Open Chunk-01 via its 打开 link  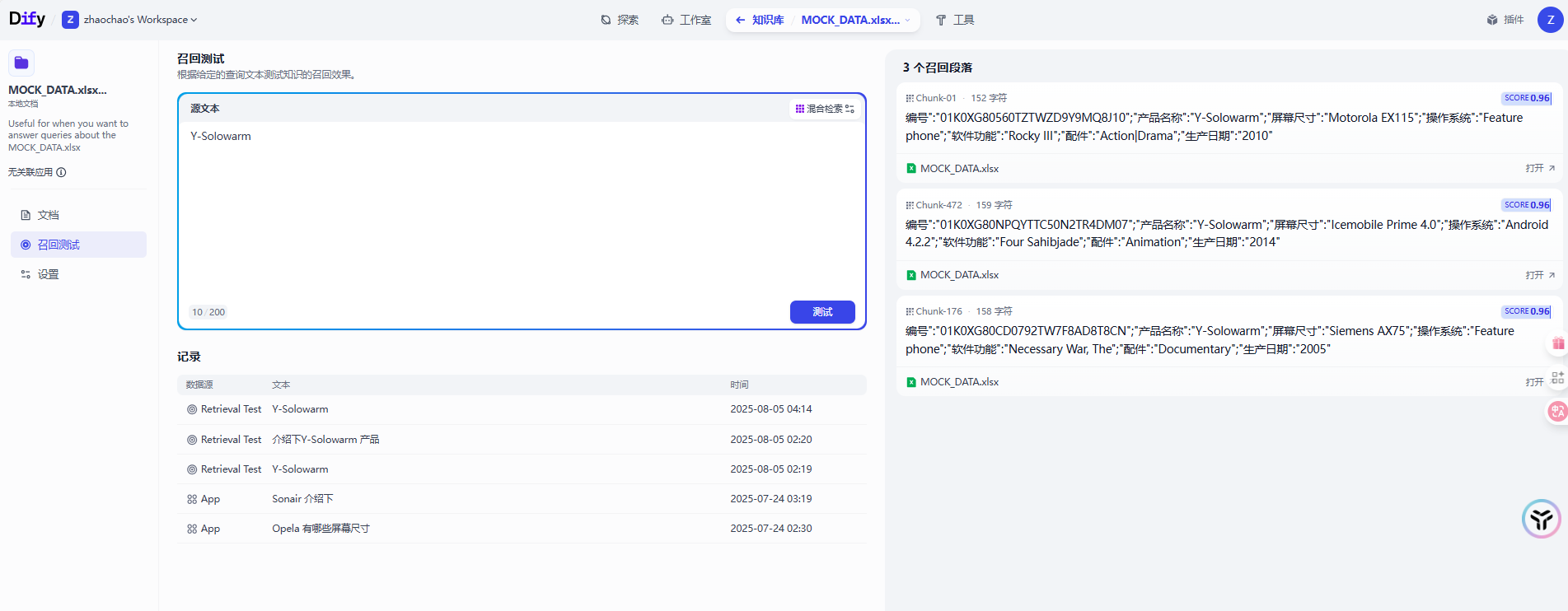point(1539,168)
